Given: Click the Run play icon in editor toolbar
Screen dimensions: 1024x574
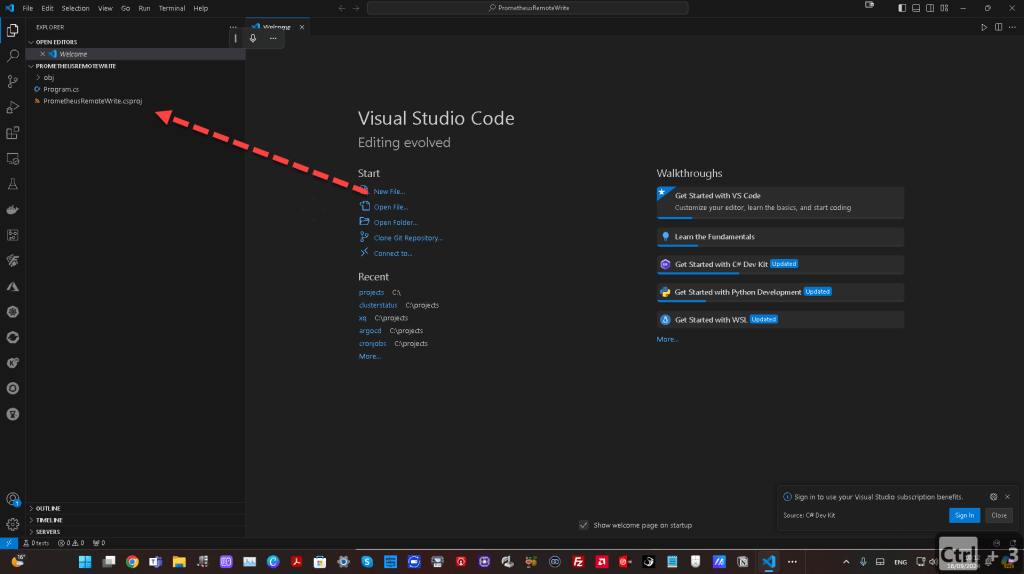Looking at the screenshot, I should (x=984, y=27).
